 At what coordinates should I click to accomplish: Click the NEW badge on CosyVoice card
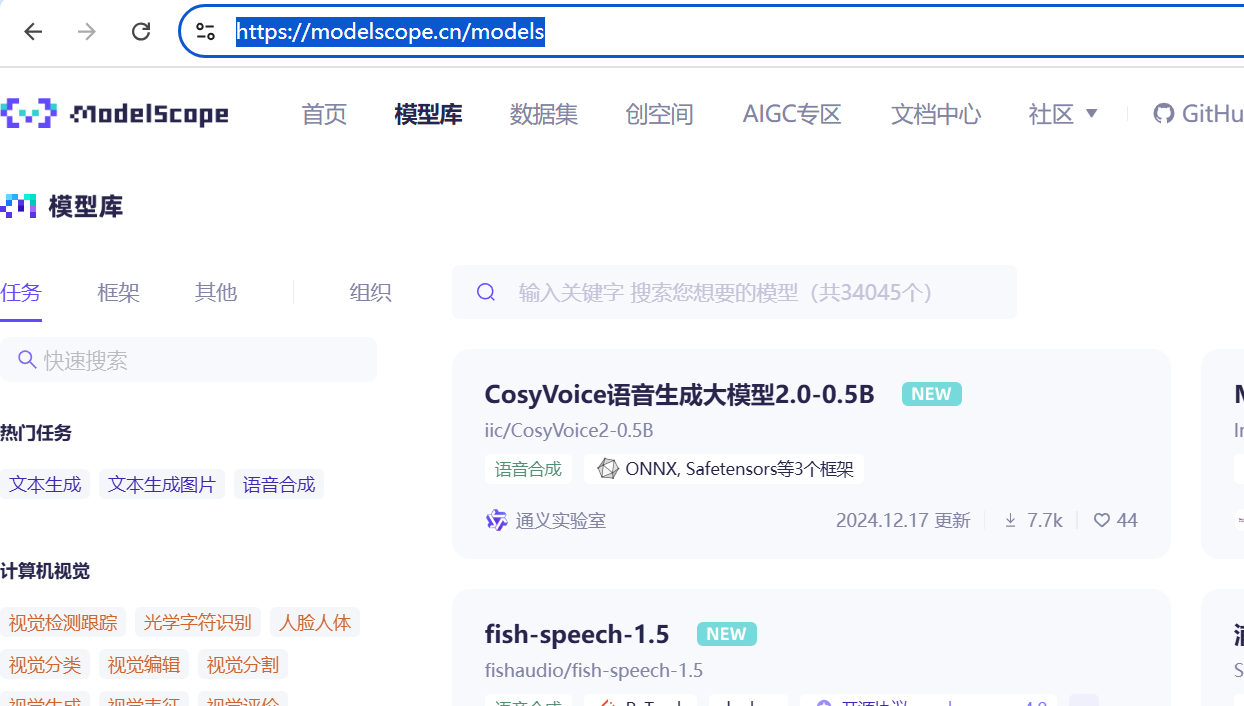click(x=932, y=394)
